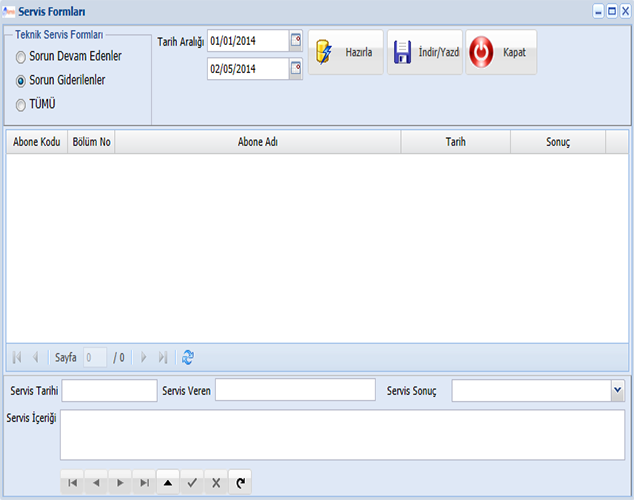Image resolution: width=634 pixels, height=500 pixels.
Task: Jump to last record in bottom navigator
Action: coord(144,482)
